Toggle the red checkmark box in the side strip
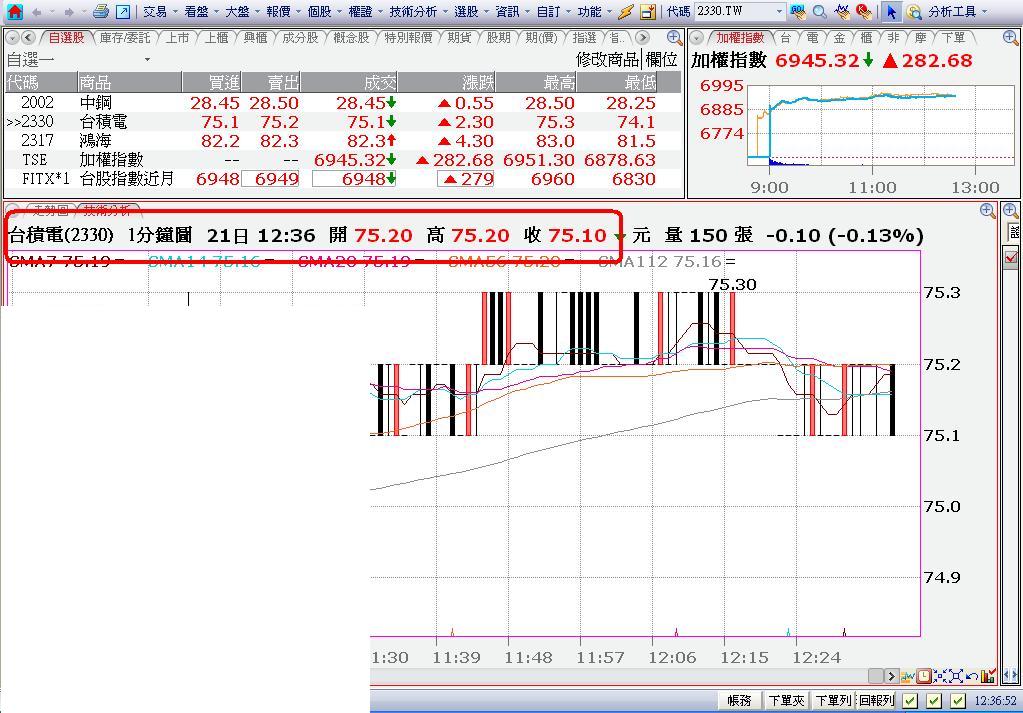The width and height of the screenshot is (1023, 713). click(x=1011, y=257)
